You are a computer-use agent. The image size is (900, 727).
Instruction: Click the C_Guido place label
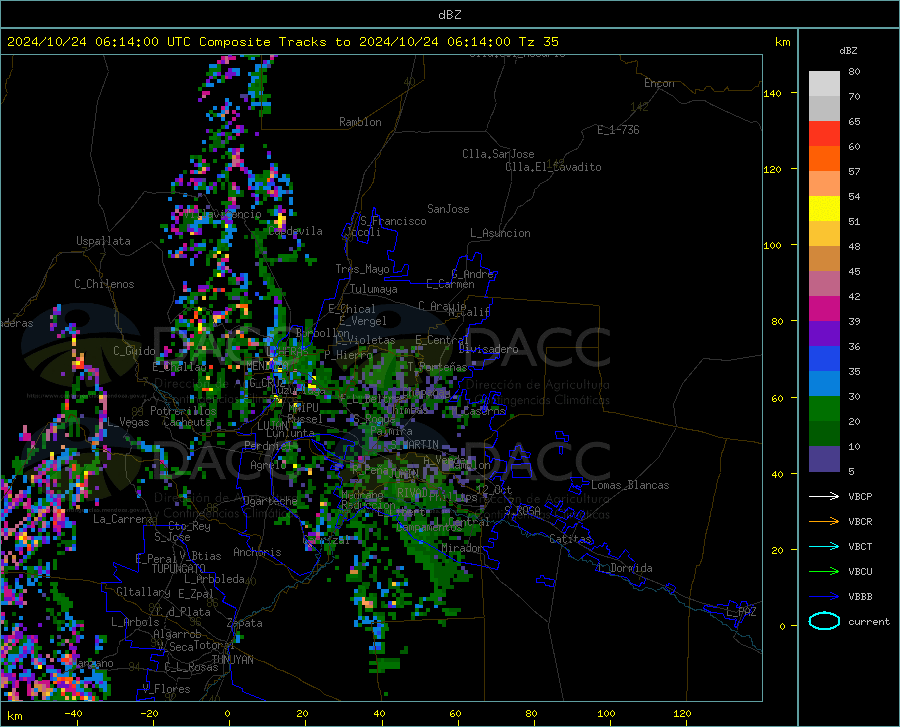click(134, 351)
